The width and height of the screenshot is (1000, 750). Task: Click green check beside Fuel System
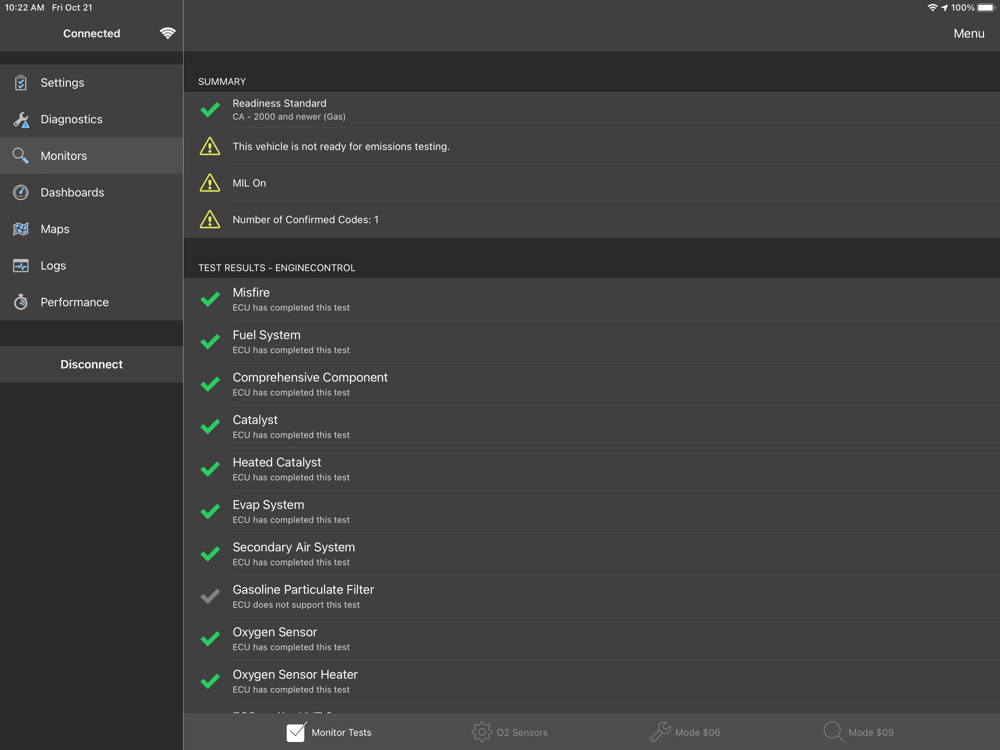pyautogui.click(x=210, y=342)
